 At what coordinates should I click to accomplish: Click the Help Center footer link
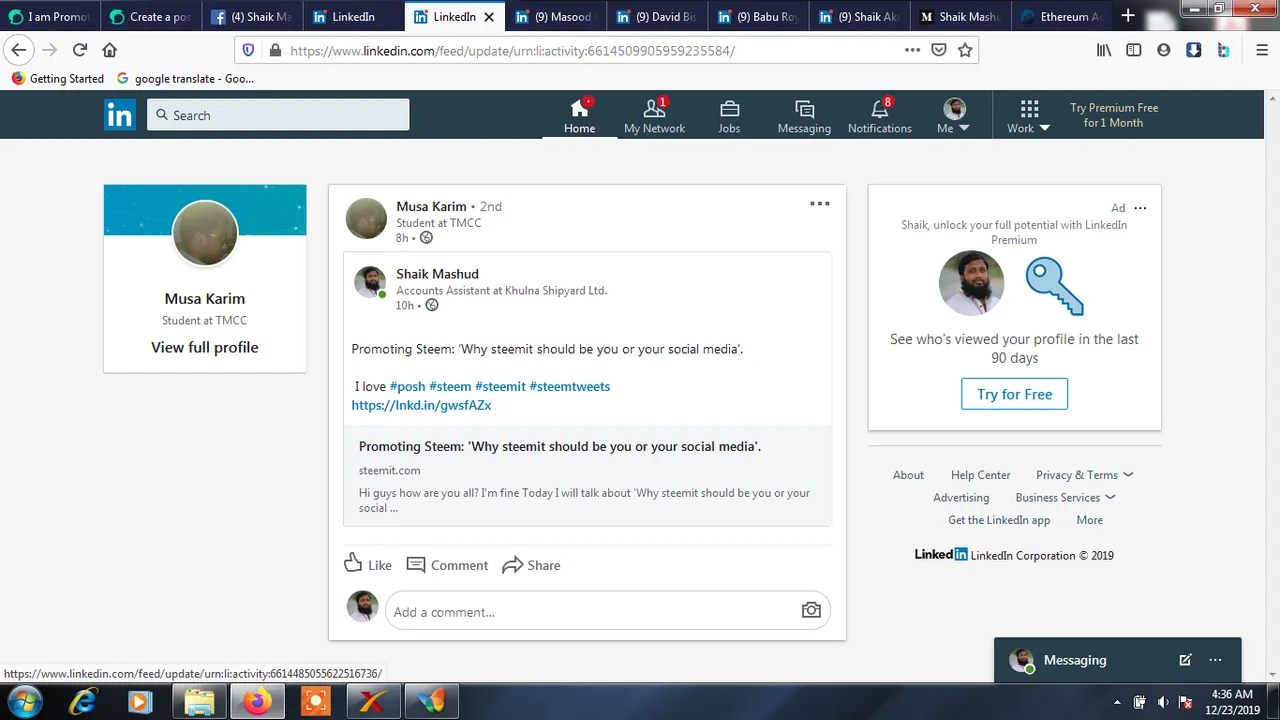pos(980,475)
